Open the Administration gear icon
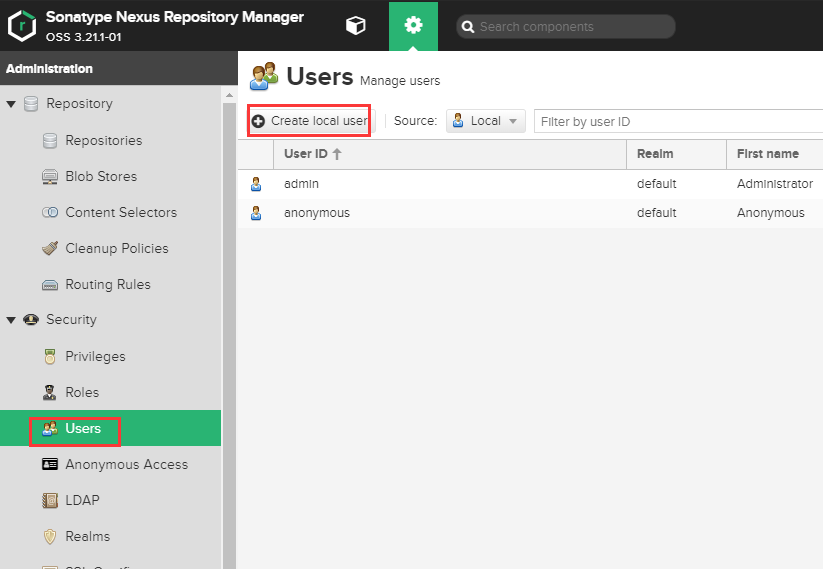The image size is (823, 569). click(x=413, y=25)
